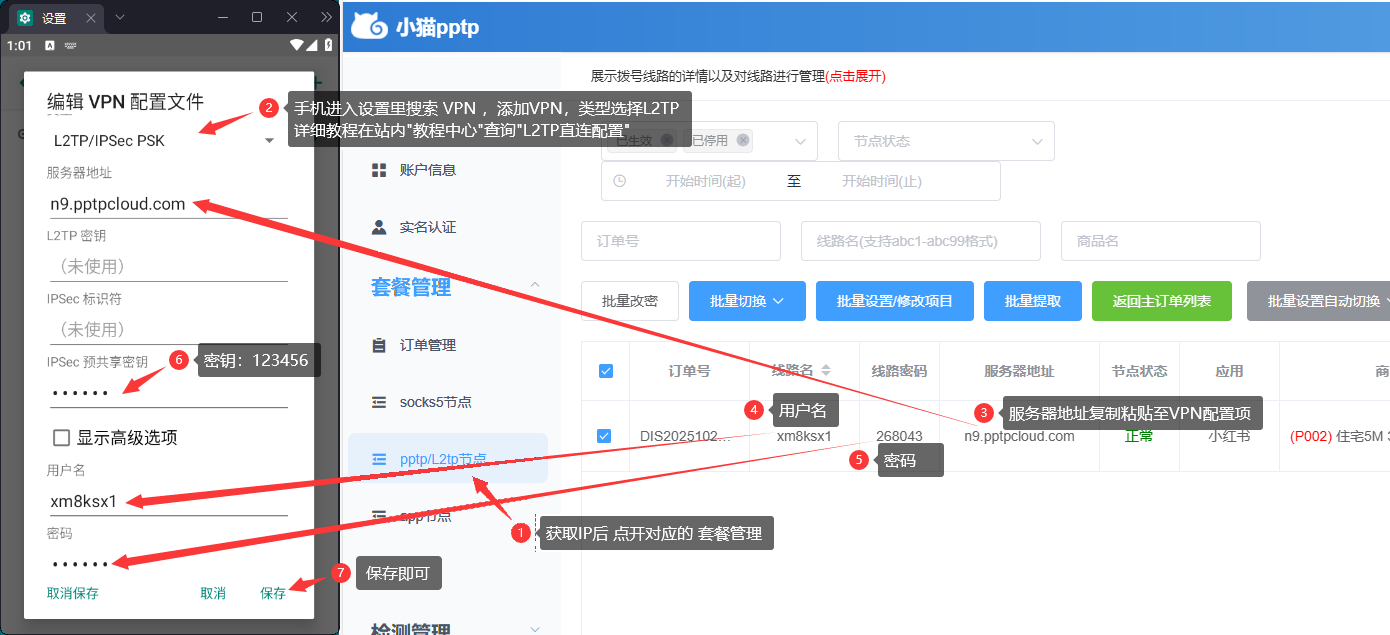Click the 点击展开 link
This screenshot has width=1390, height=635.
point(855,76)
